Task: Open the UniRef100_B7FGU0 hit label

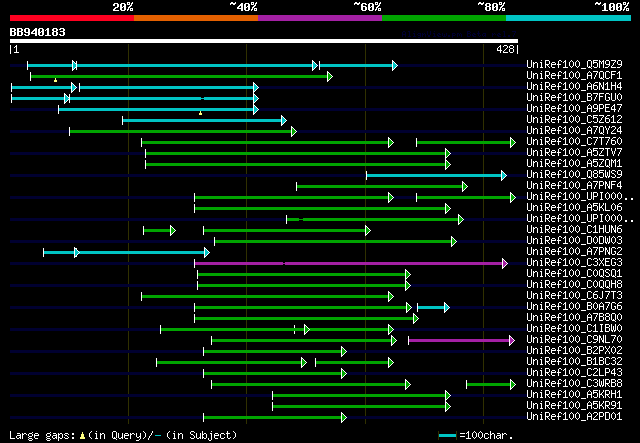Action: 574,98
